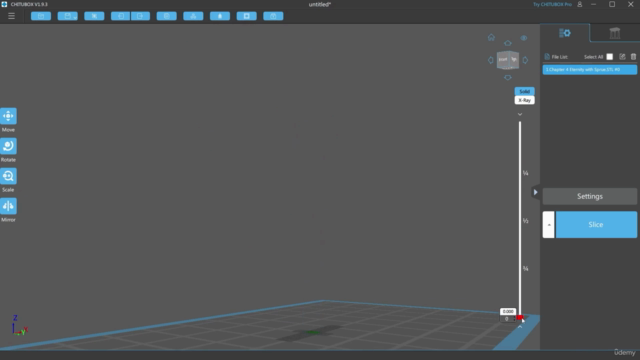Click the down chevron above layer slider
This screenshot has width=640, height=360.
pos(520,114)
